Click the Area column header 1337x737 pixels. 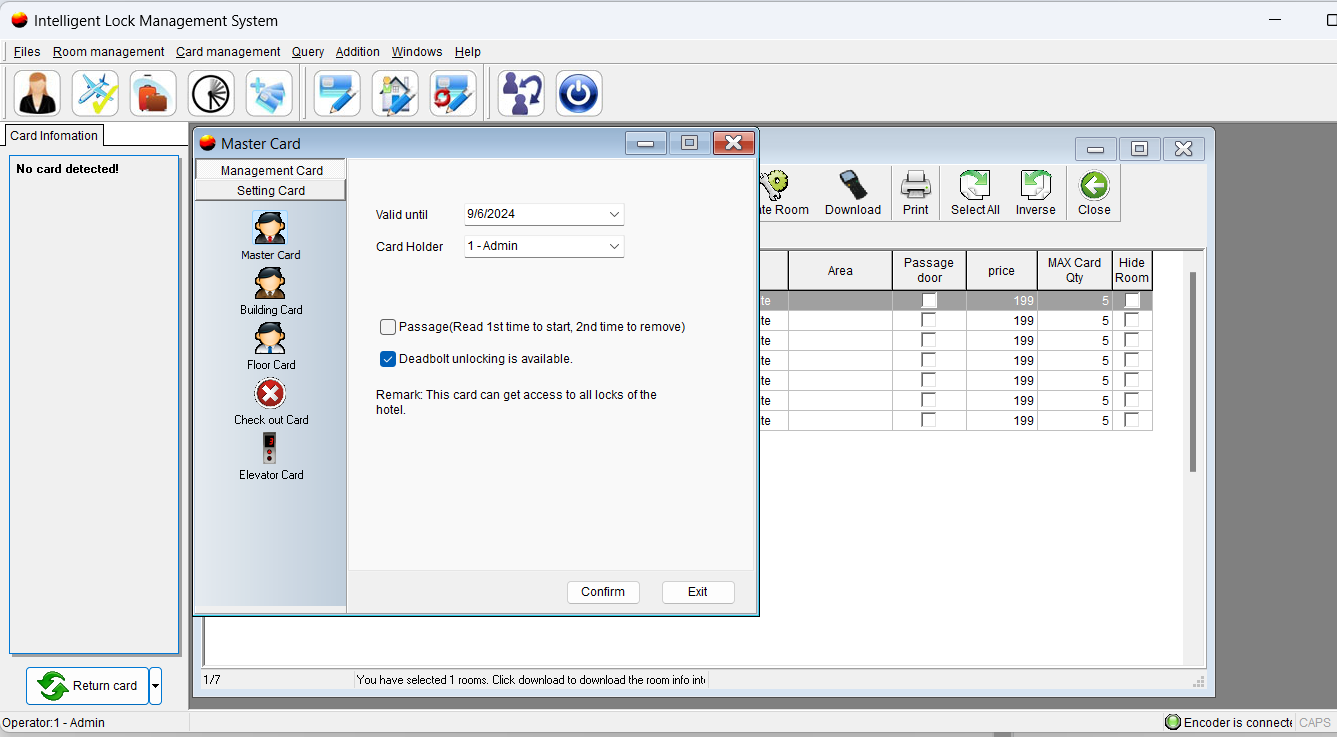click(840, 270)
